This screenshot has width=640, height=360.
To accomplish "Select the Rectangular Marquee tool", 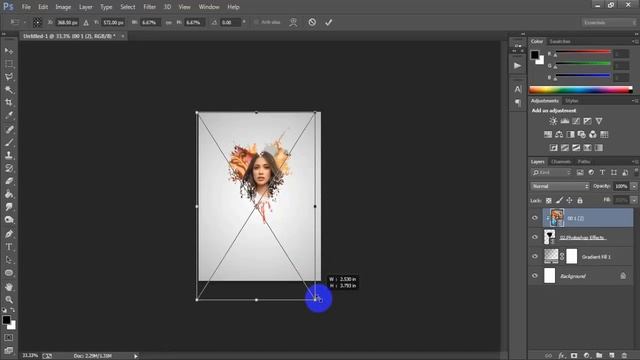I will click(x=9, y=64).
